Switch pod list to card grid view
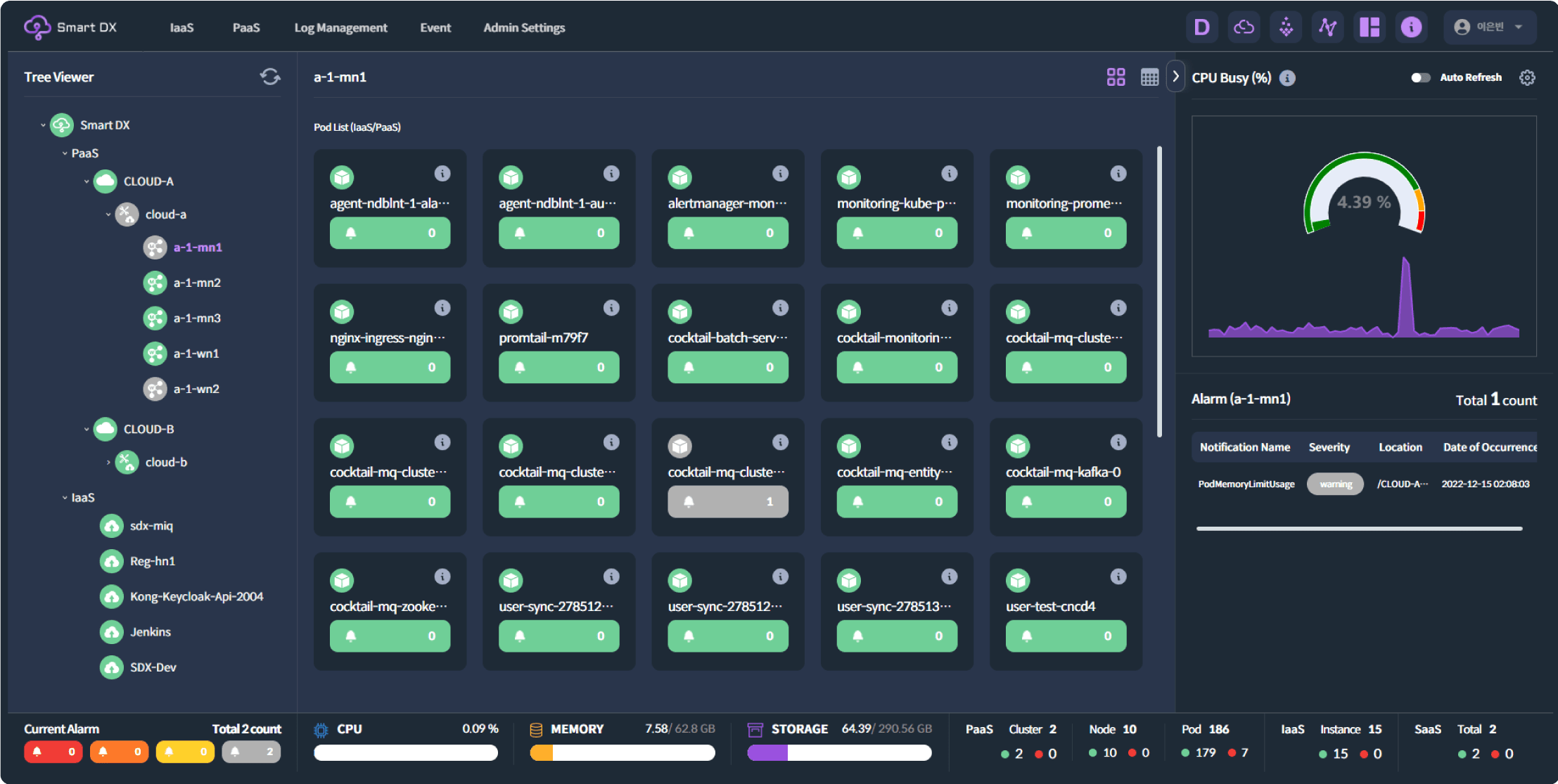The image size is (1558, 784). click(1116, 77)
